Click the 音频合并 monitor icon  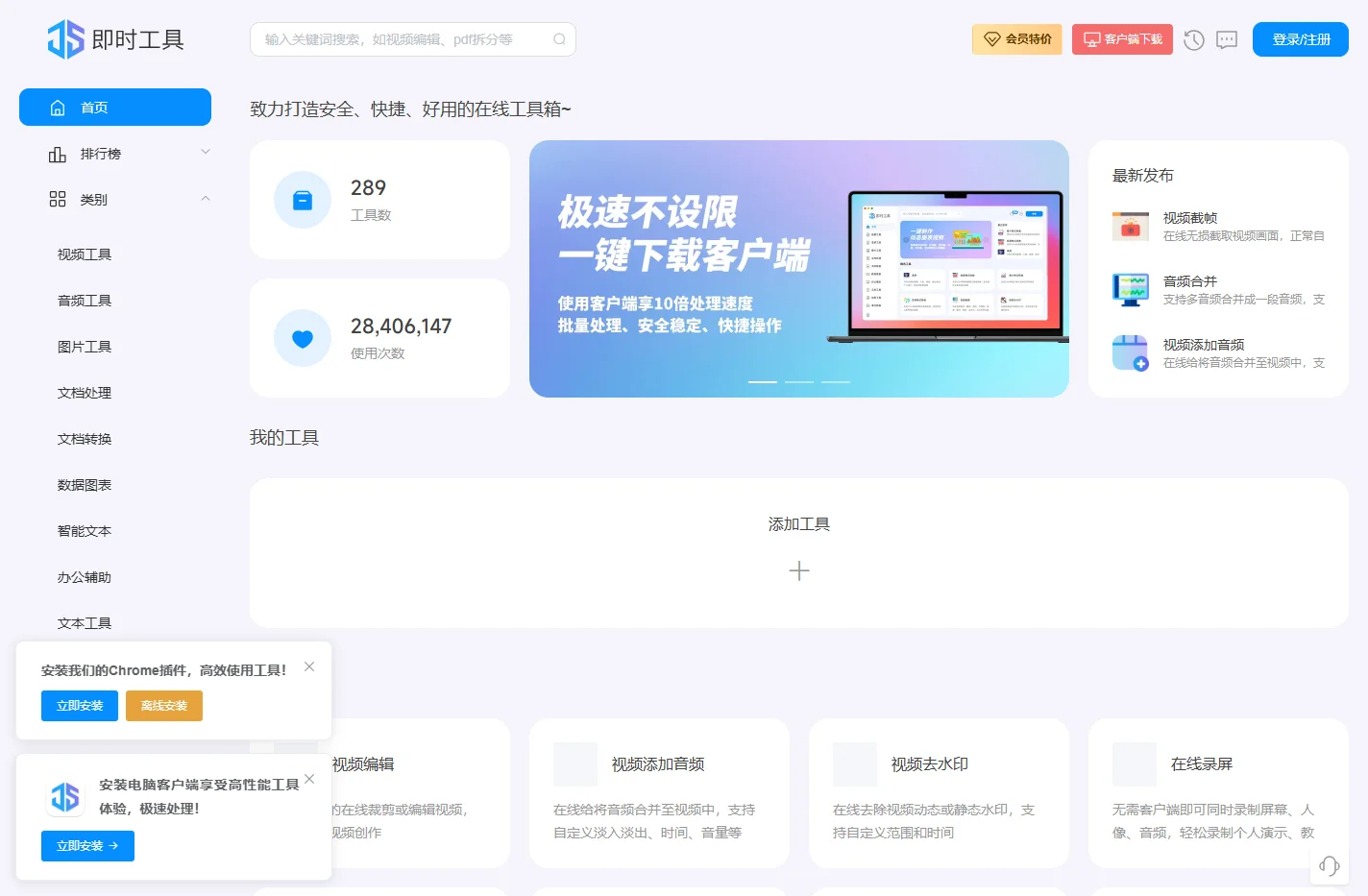(1131, 289)
